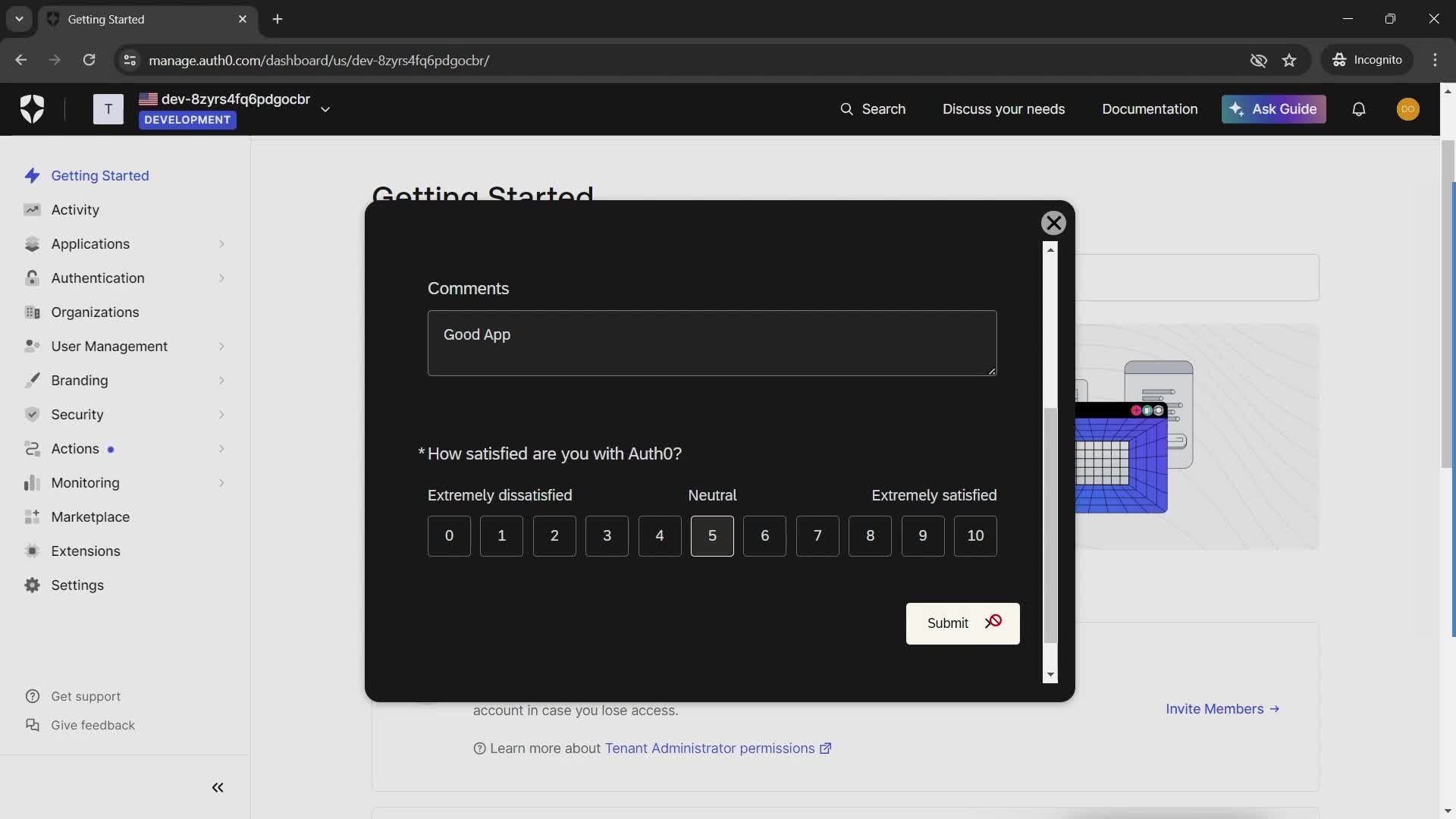
Task: Select satisfaction score 4
Action: click(660, 536)
